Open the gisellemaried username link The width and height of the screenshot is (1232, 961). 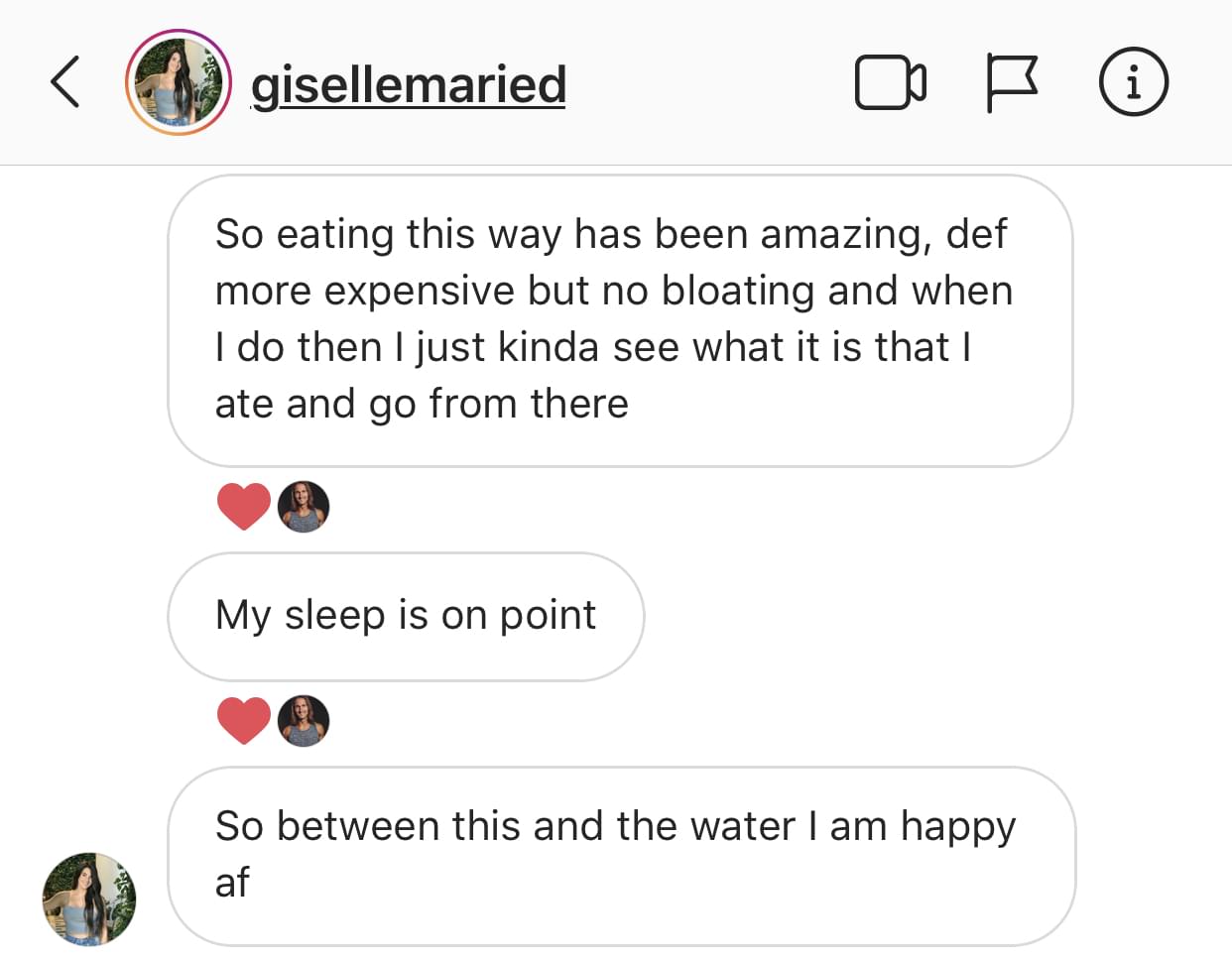pyautogui.click(x=408, y=84)
